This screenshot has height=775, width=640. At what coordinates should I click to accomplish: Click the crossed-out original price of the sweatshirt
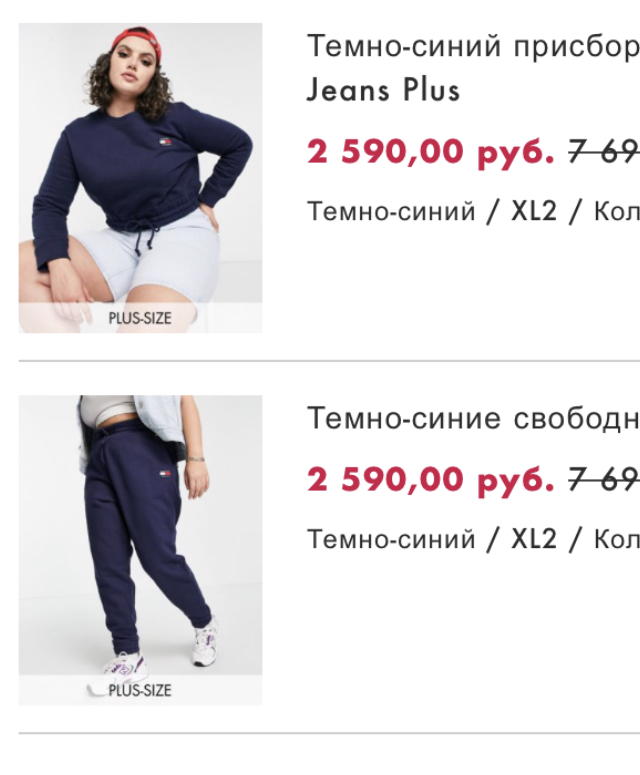(604, 151)
